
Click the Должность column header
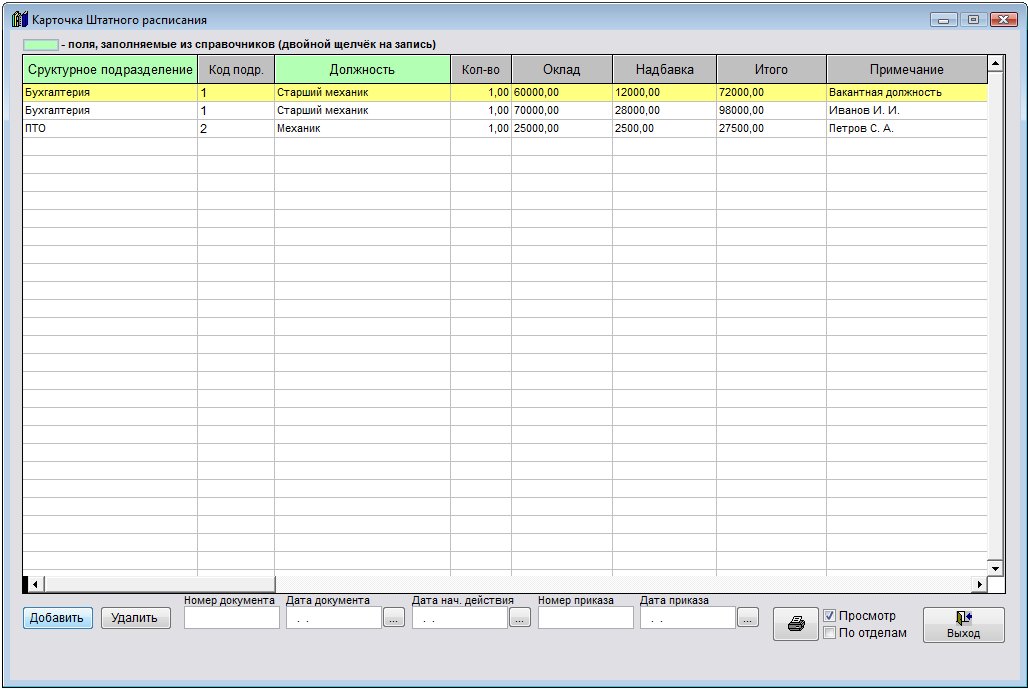click(x=363, y=70)
